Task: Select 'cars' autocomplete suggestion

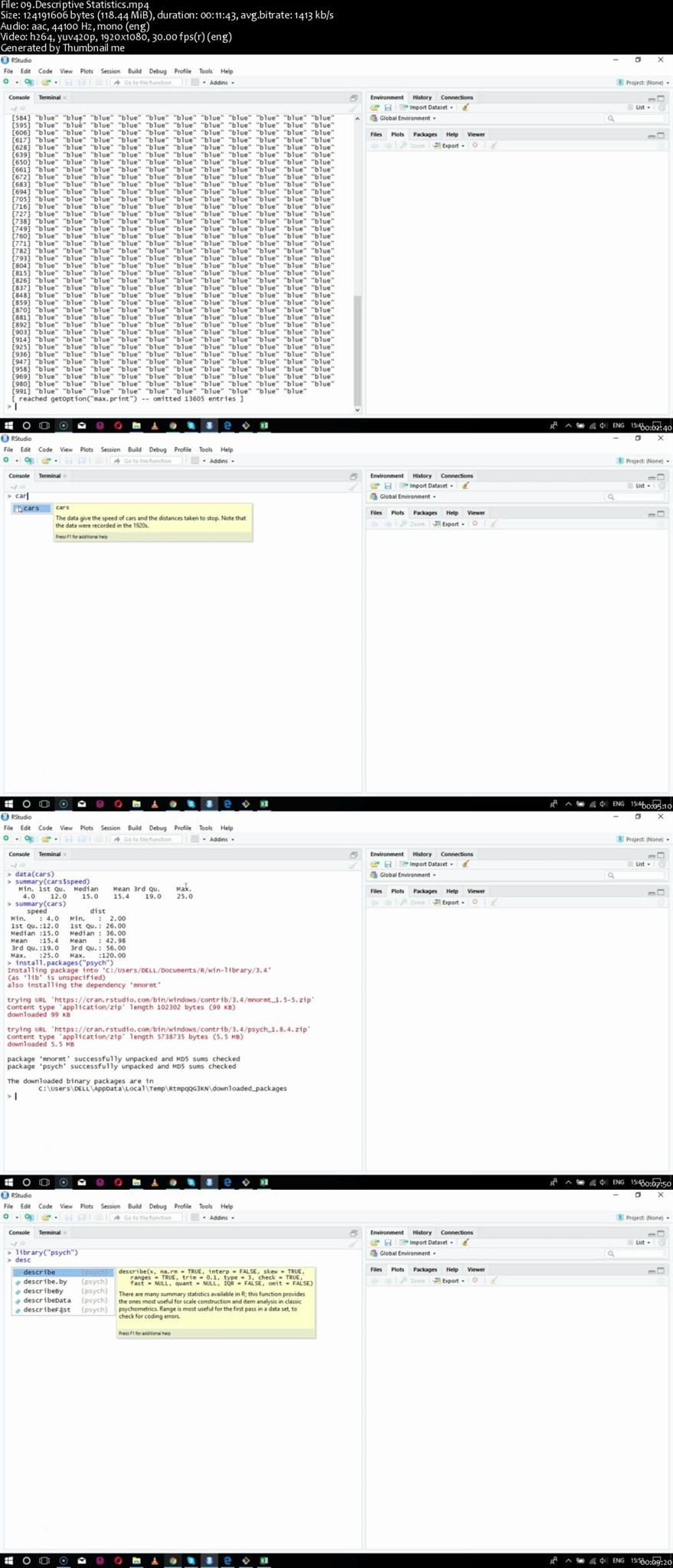Action: pos(31,508)
